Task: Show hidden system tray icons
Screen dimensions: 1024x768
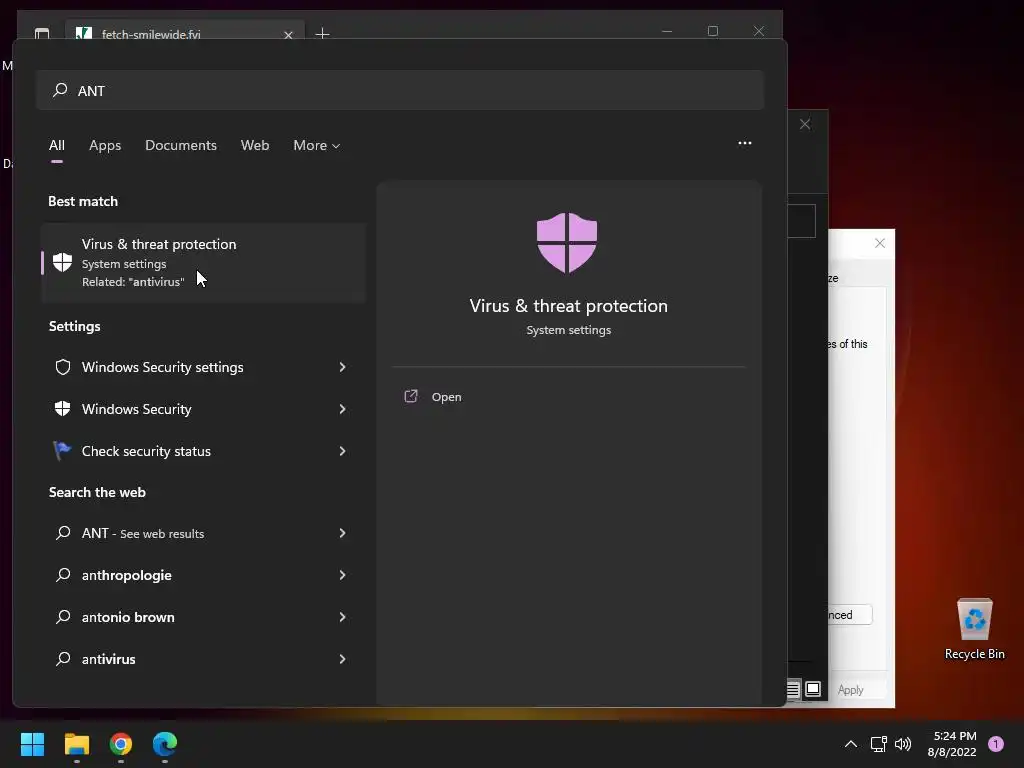Action: pyautogui.click(x=850, y=744)
